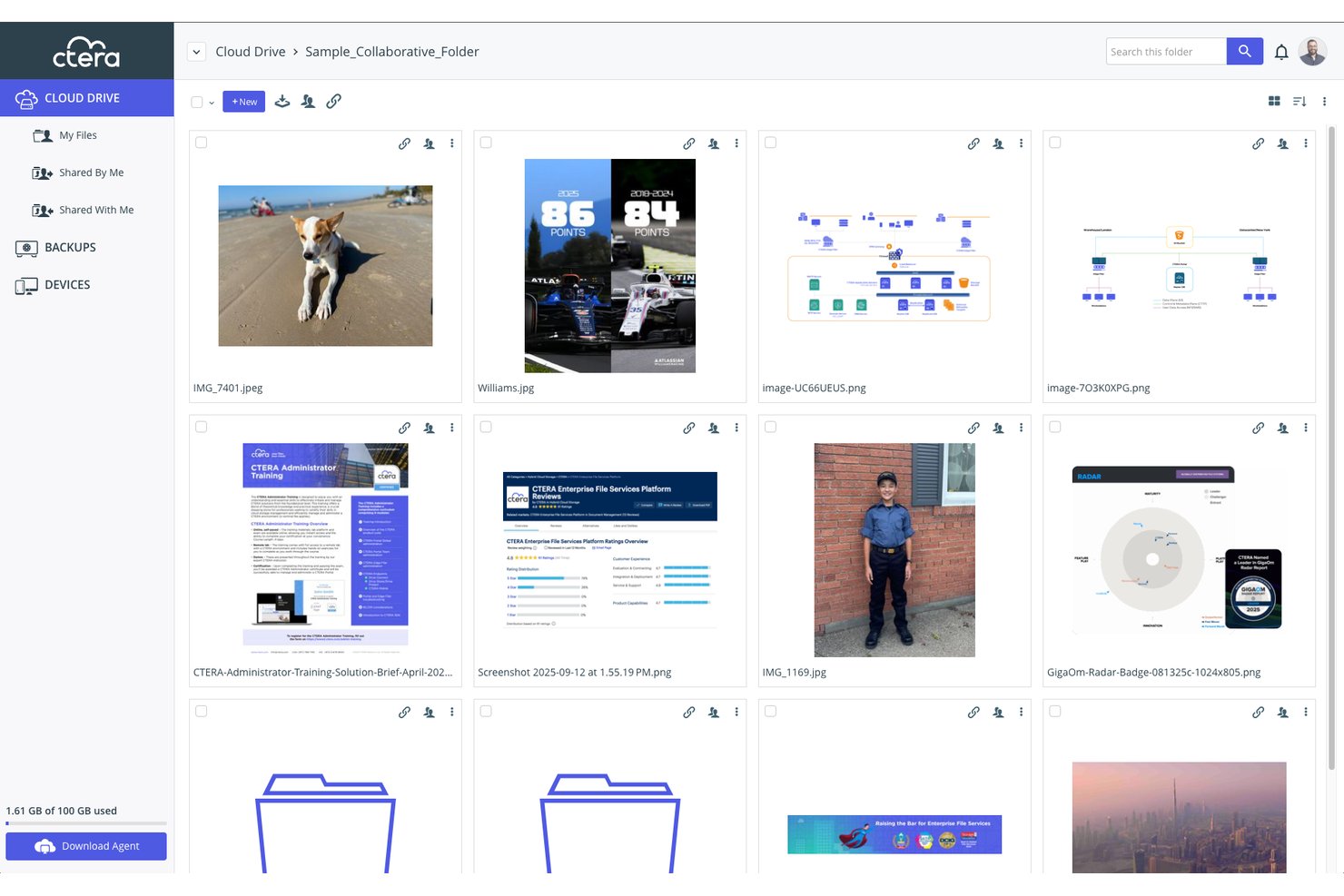The width and height of the screenshot is (1344, 896).
Task: Click the toolbar share-with-users icon
Action: click(x=308, y=102)
